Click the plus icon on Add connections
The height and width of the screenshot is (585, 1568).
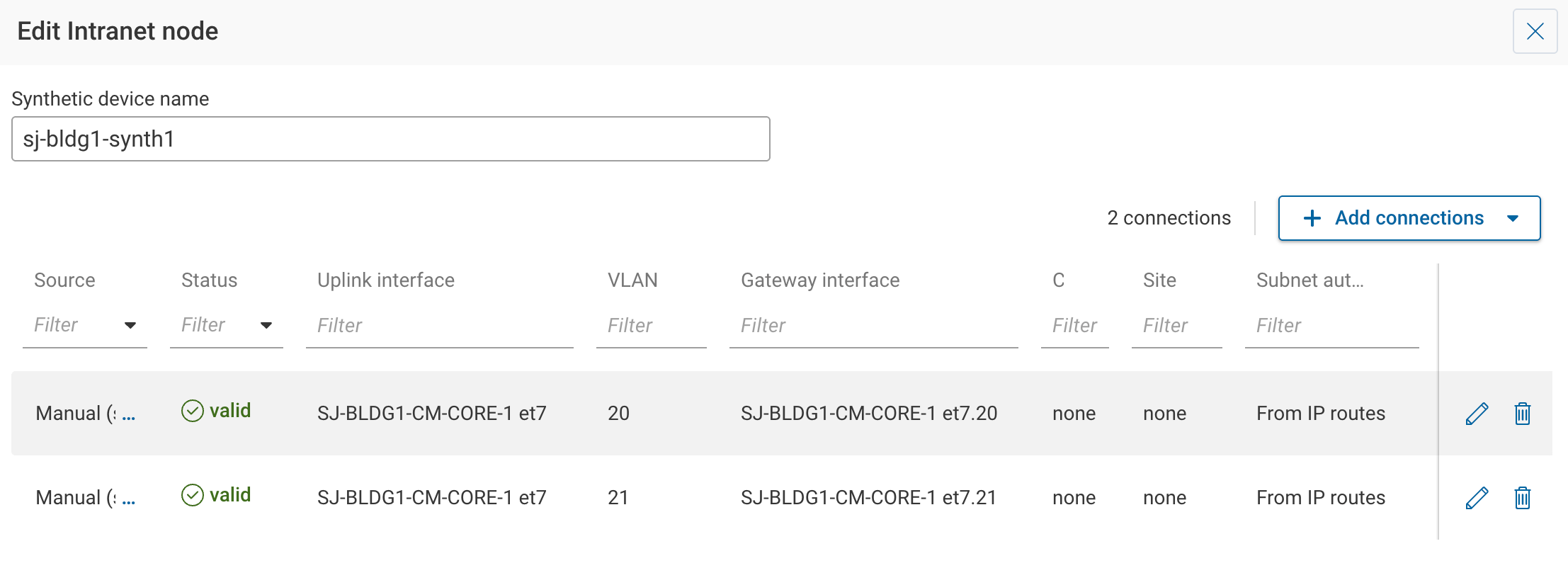pos(1312,218)
